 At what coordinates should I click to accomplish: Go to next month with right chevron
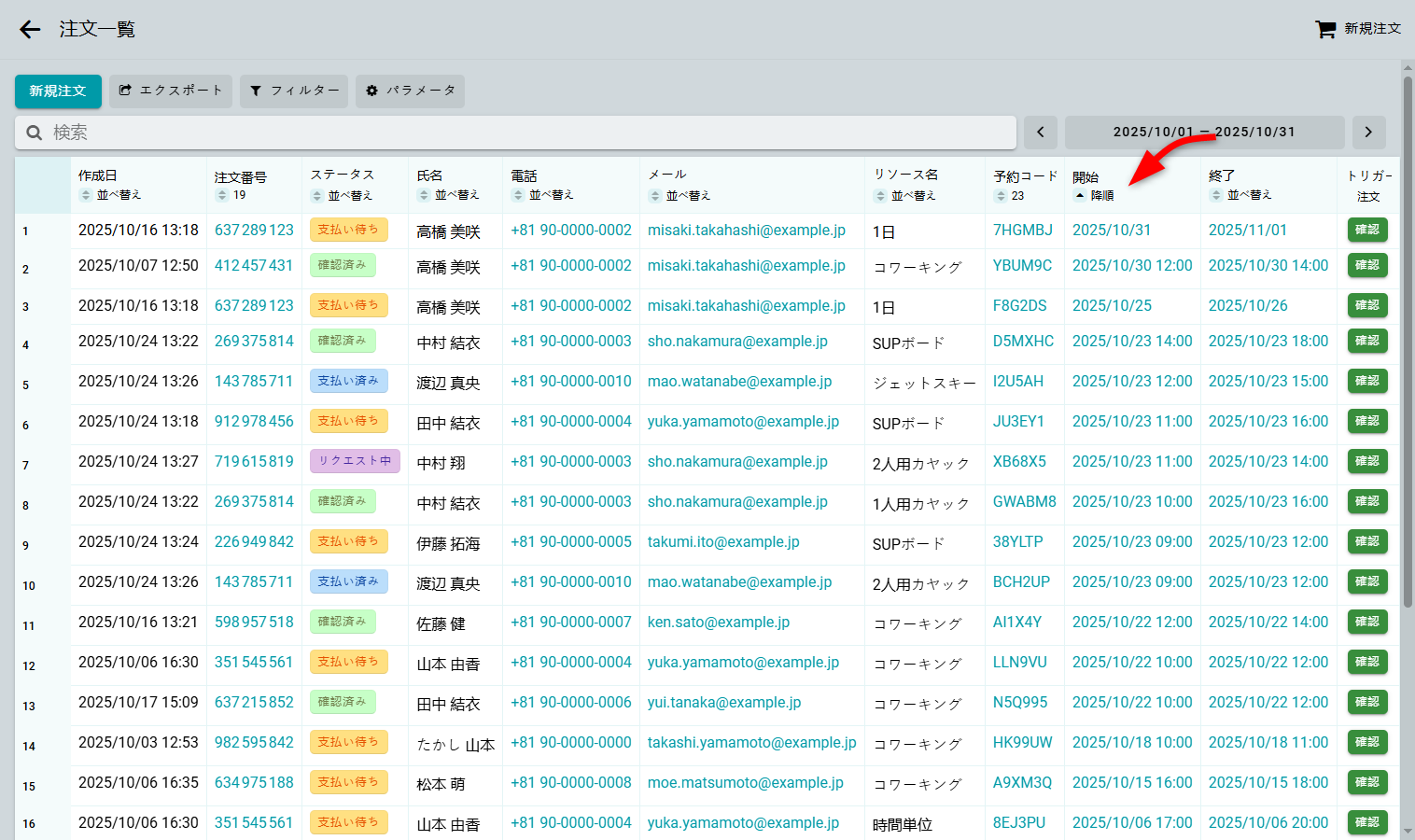coord(1368,133)
